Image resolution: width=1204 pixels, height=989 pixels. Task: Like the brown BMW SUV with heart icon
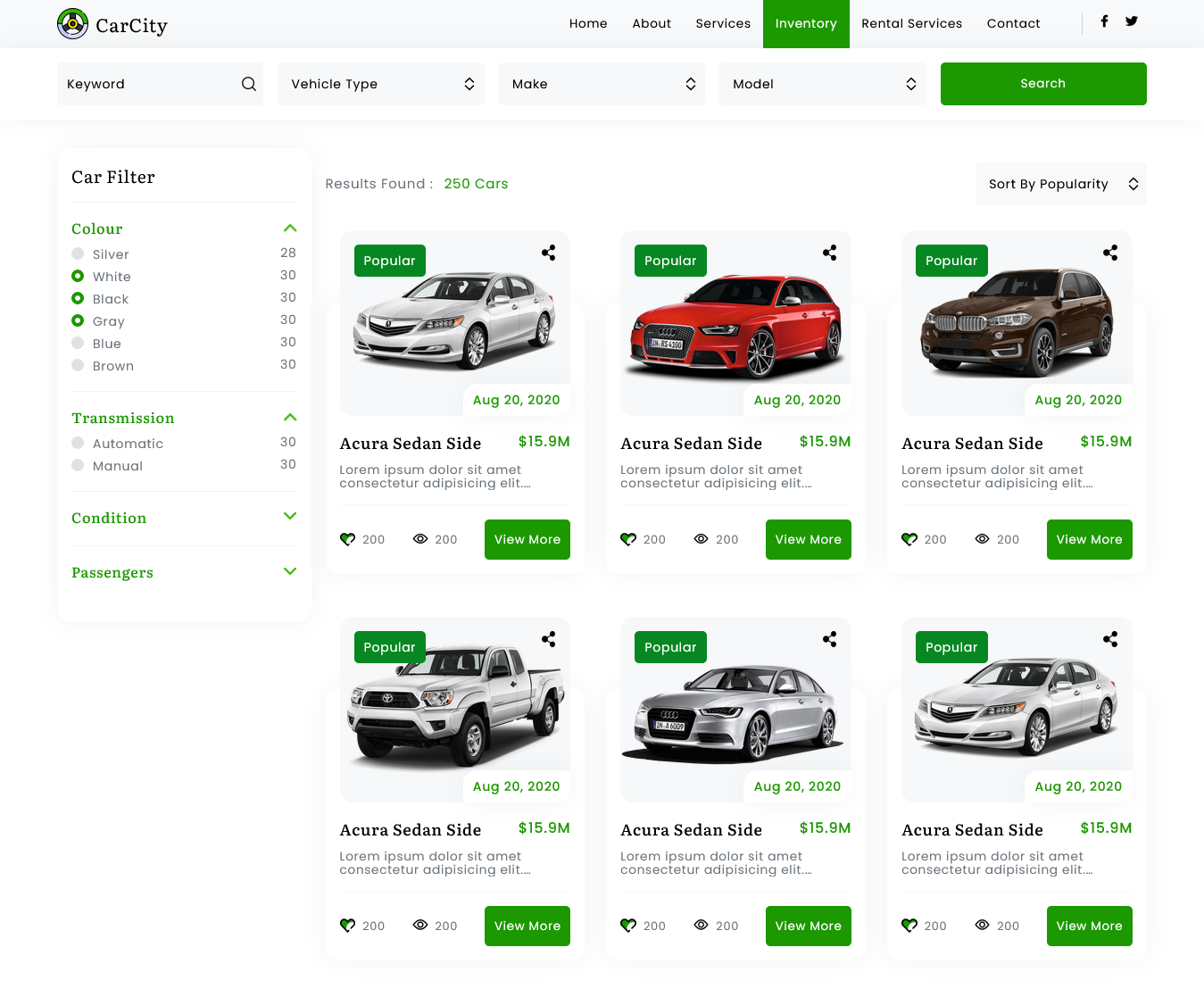point(909,539)
